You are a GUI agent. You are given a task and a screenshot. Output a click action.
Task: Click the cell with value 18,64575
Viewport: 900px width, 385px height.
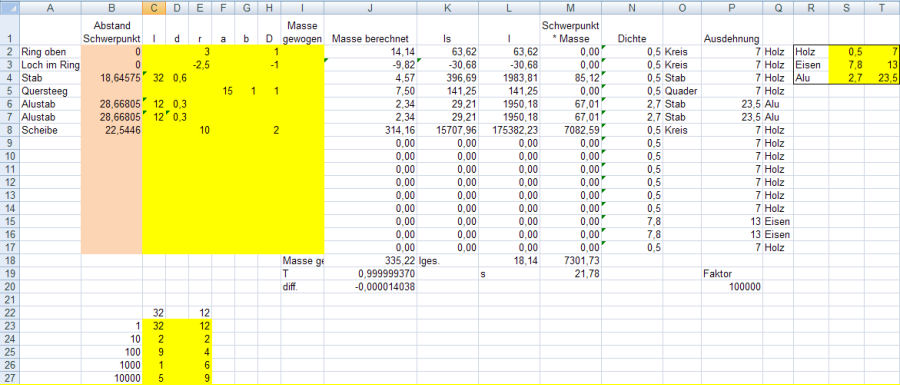(111, 78)
